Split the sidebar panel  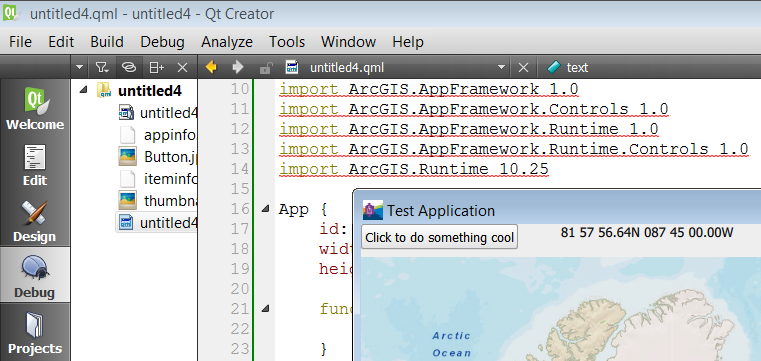tap(156, 67)
